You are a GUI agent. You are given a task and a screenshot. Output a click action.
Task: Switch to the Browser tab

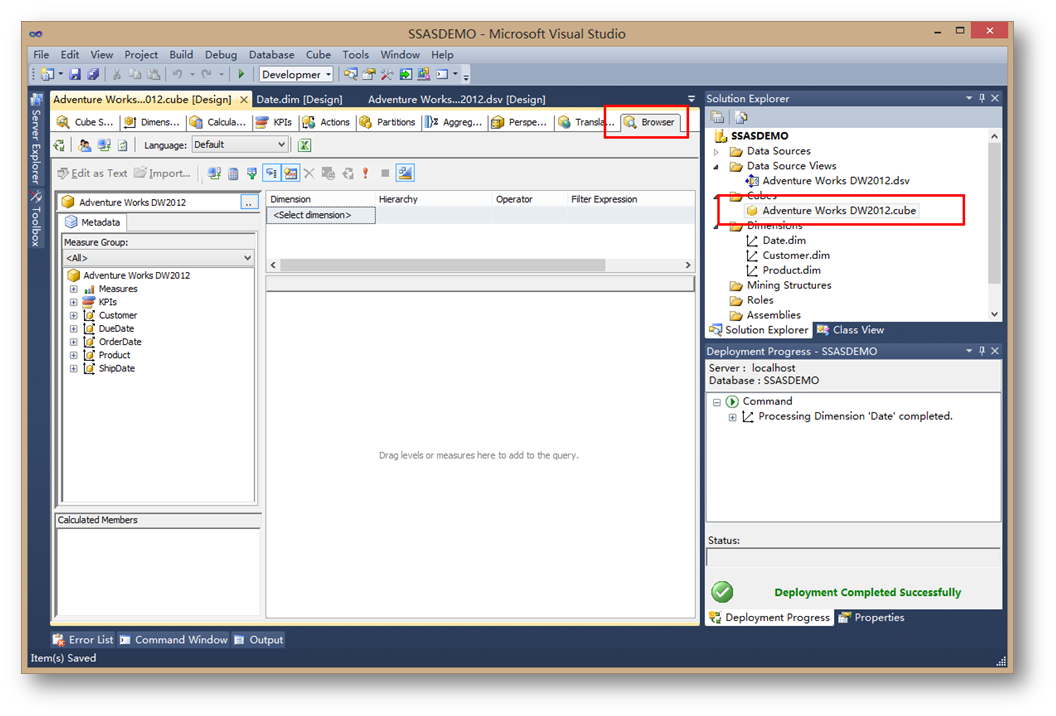point(649,122)
